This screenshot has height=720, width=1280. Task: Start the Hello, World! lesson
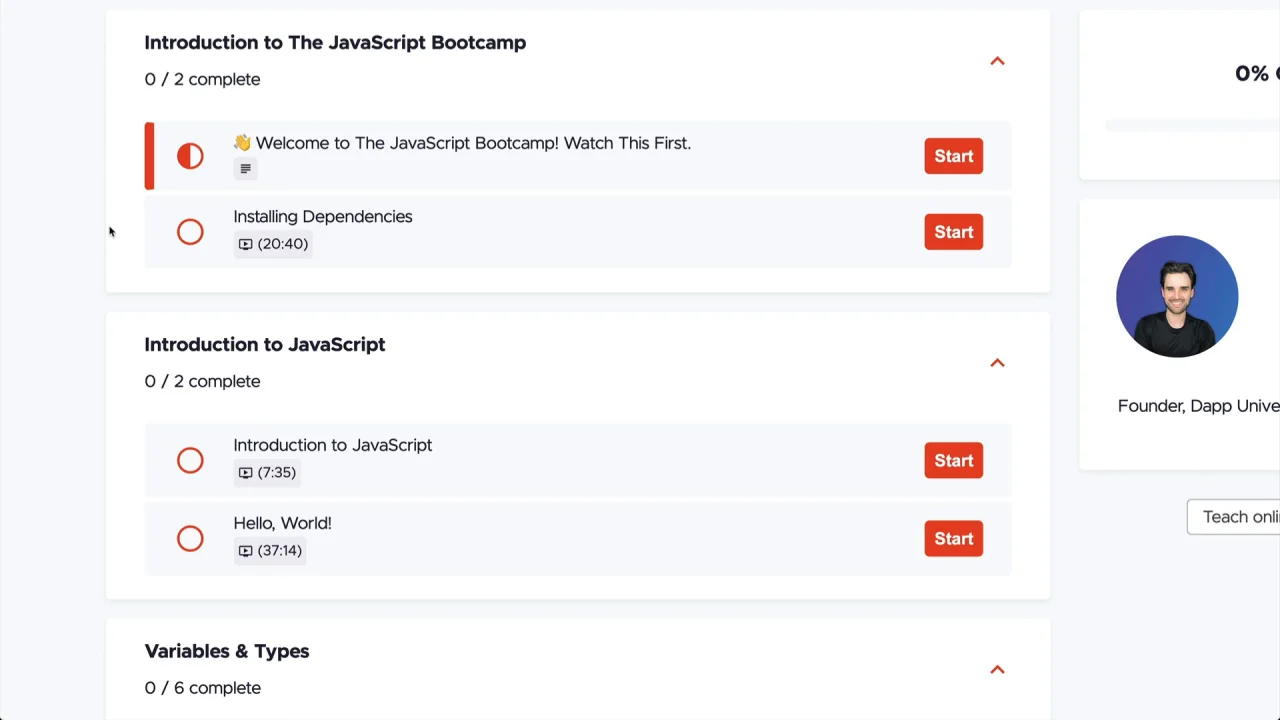tap(953, 539)
